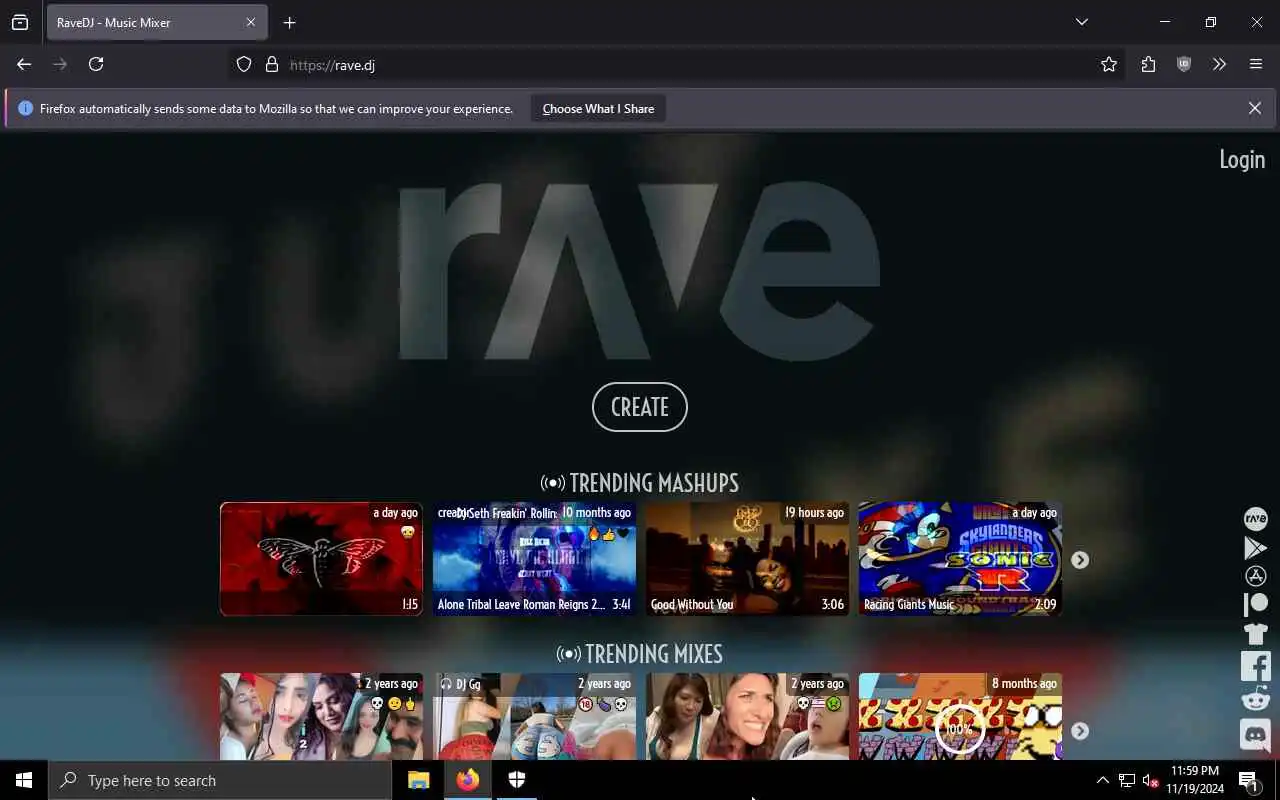Image resolution: width=1280 pixels, height=800 pixels.
Task: Open the Firefox extensions puzzle icon
Action: (x=1148, y=64)
